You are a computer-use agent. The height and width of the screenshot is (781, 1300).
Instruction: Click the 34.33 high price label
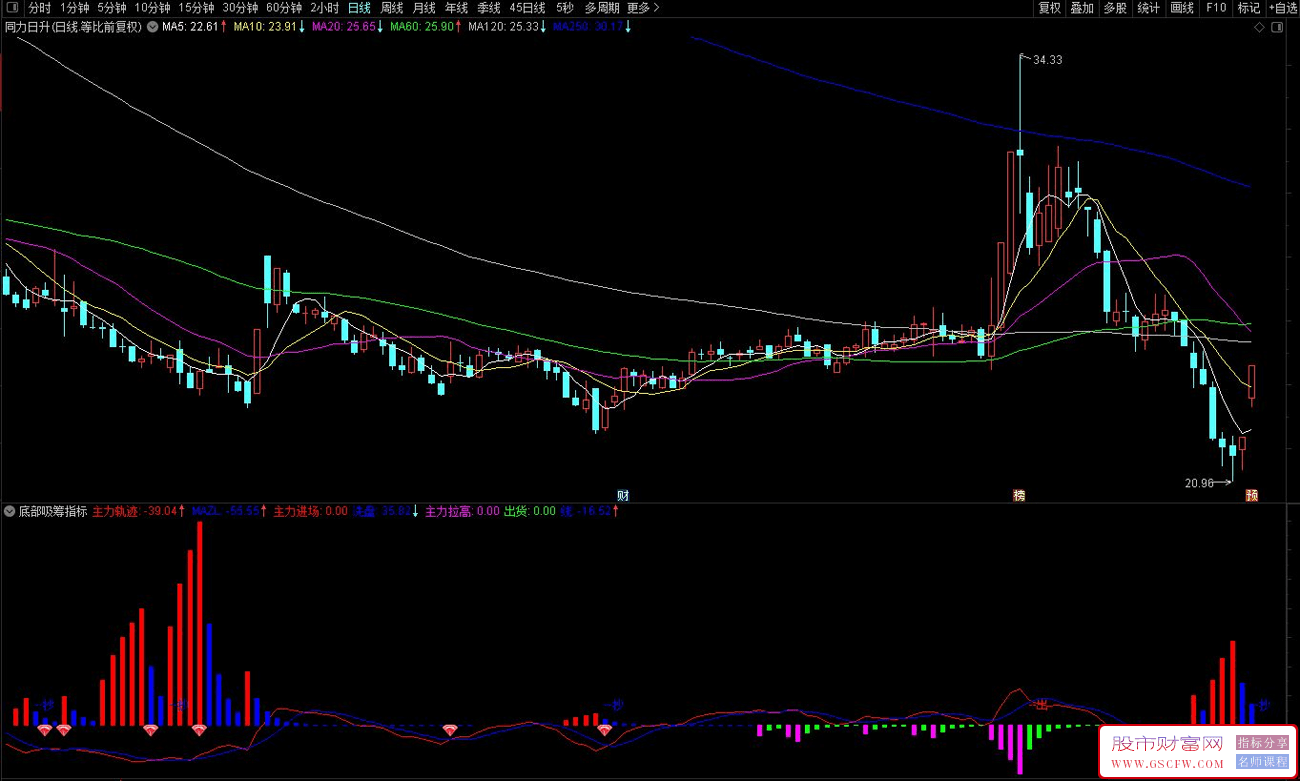1047,60
